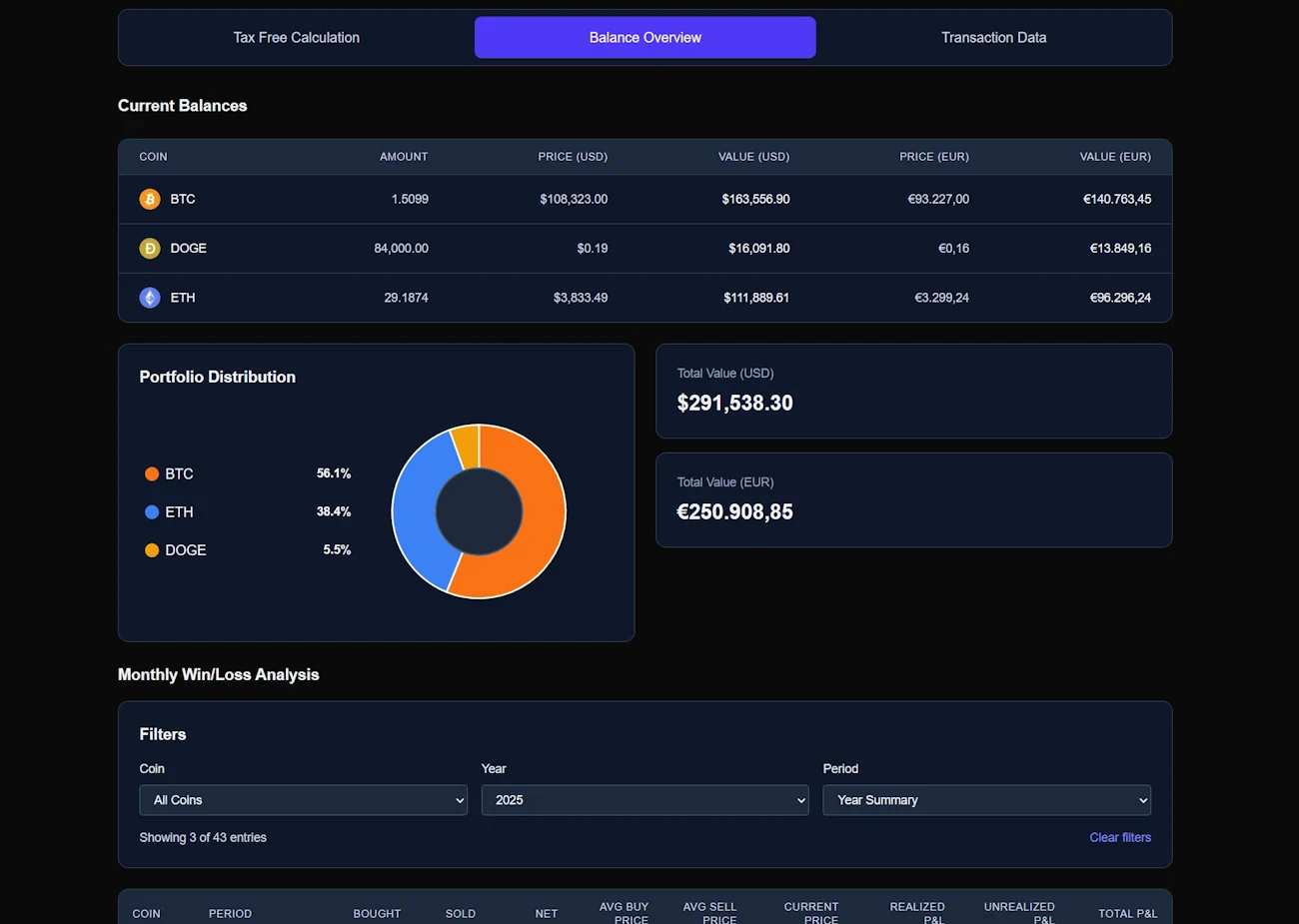Image resolution: width=1299 pixels, height=924 pixels.
Task: Select the BTC legend label in Portfolio Distribution
Action: click(180, 473)
